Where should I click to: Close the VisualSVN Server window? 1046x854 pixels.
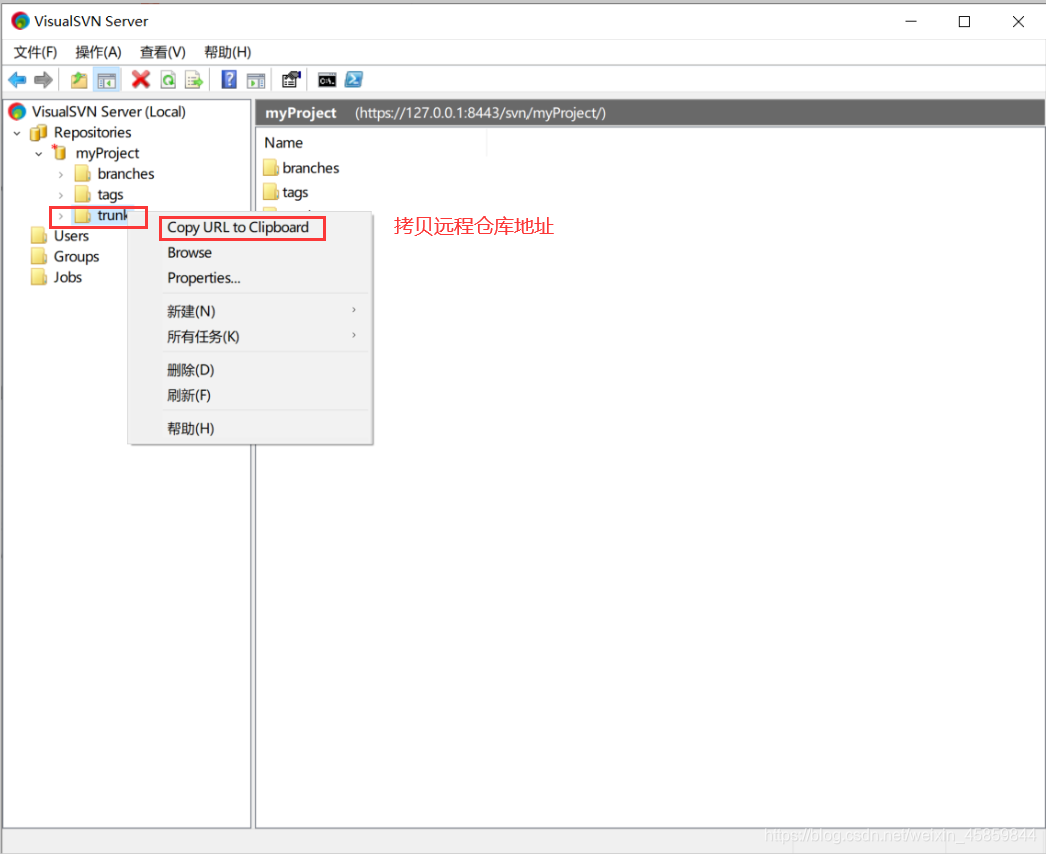pyautogui.click(x=1018, y=21)
